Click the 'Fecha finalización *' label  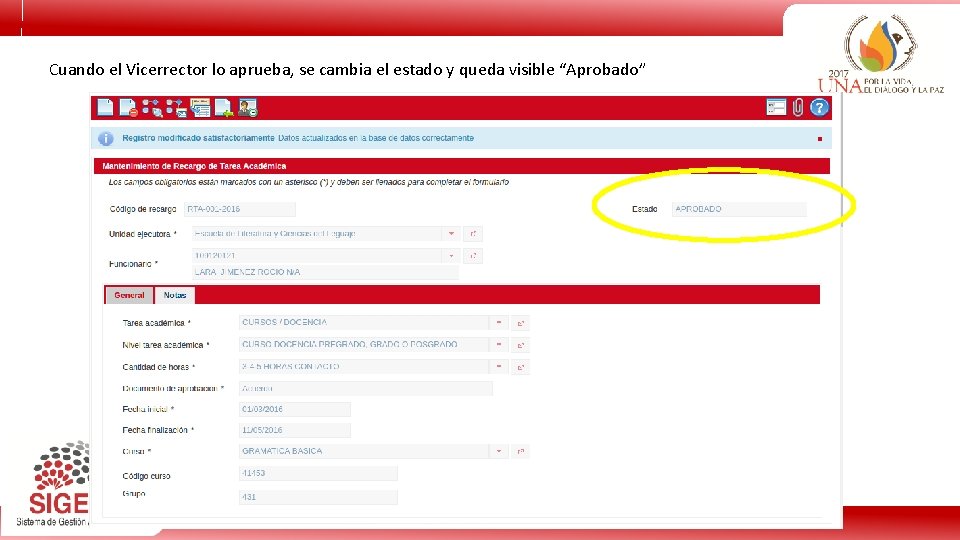[x=158, y=430]
